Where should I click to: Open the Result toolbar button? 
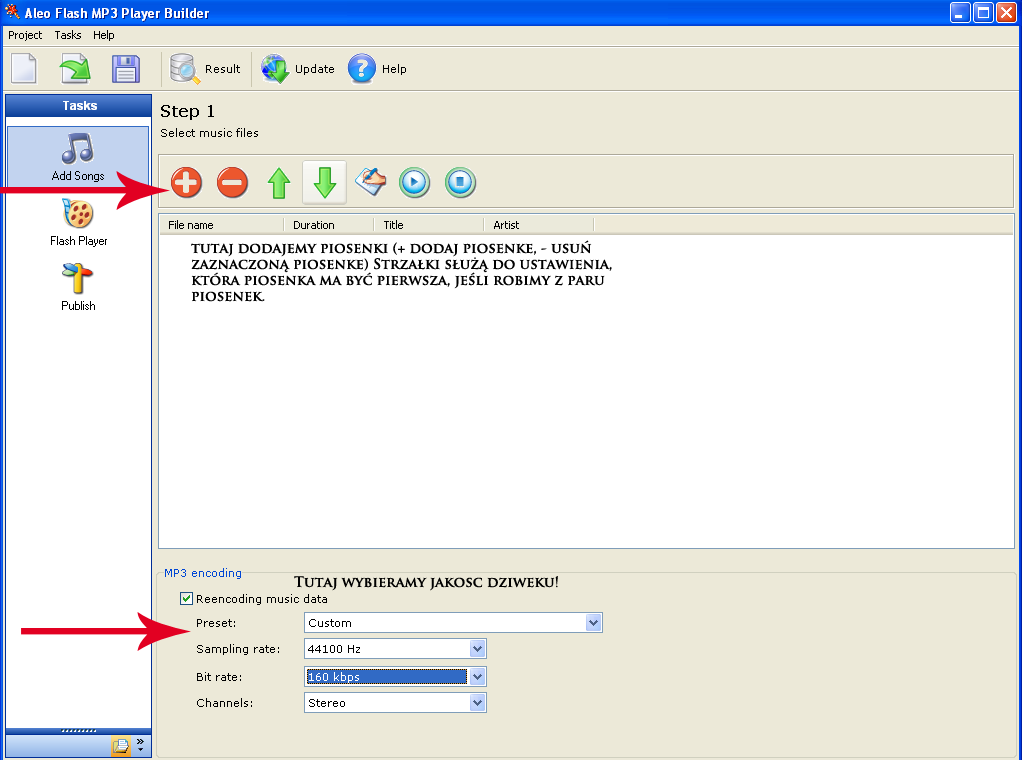pyautogui.click(x=205, y=68)
